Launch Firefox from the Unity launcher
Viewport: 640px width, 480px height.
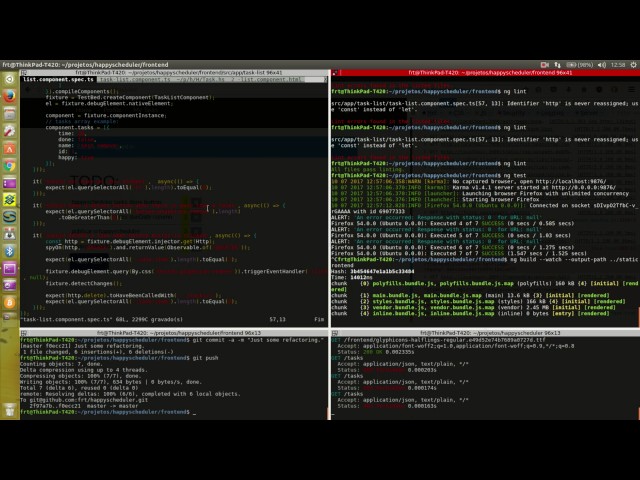[x=9, y=96]
